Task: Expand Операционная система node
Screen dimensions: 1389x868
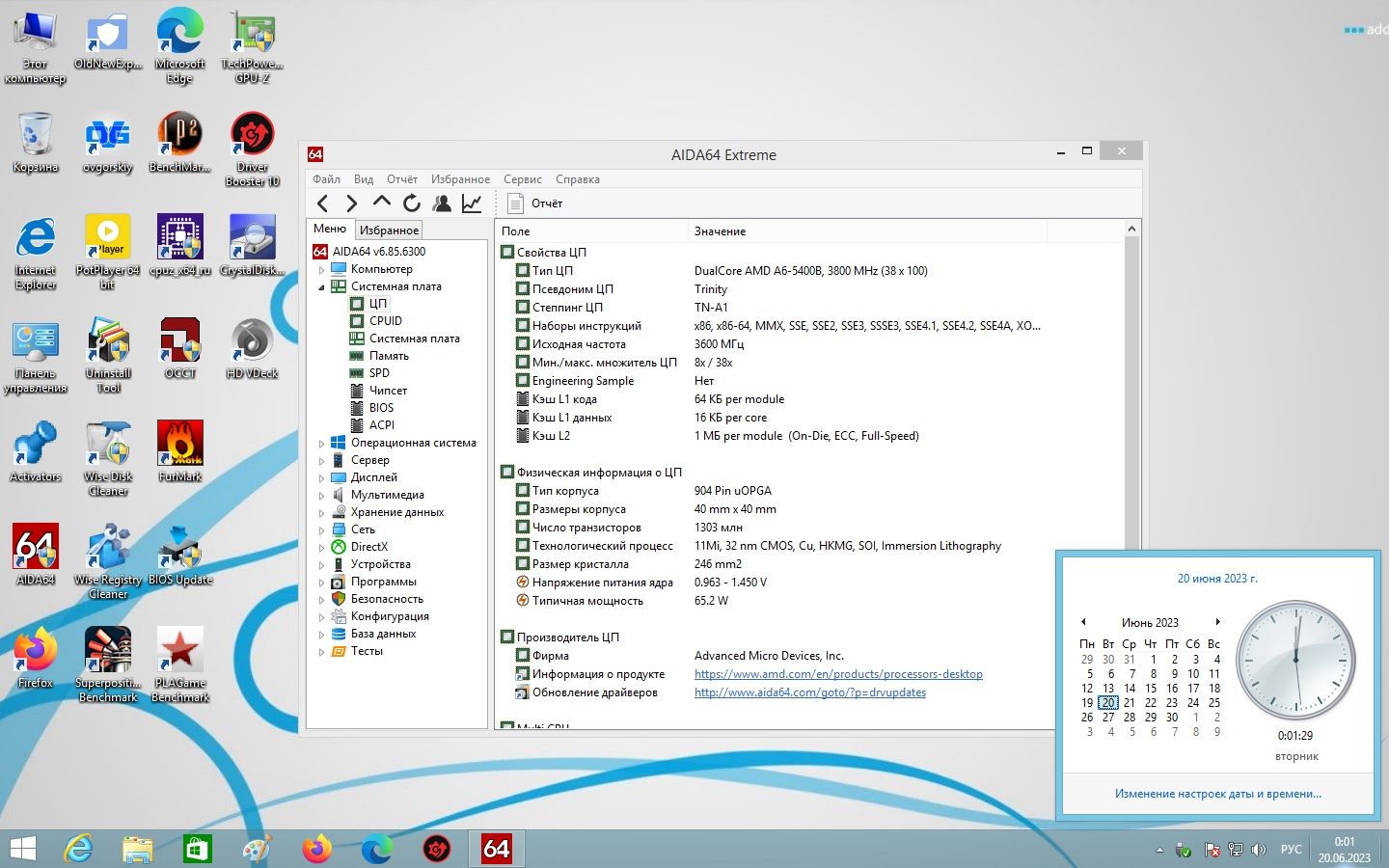Action: click(x=322, y=444)
